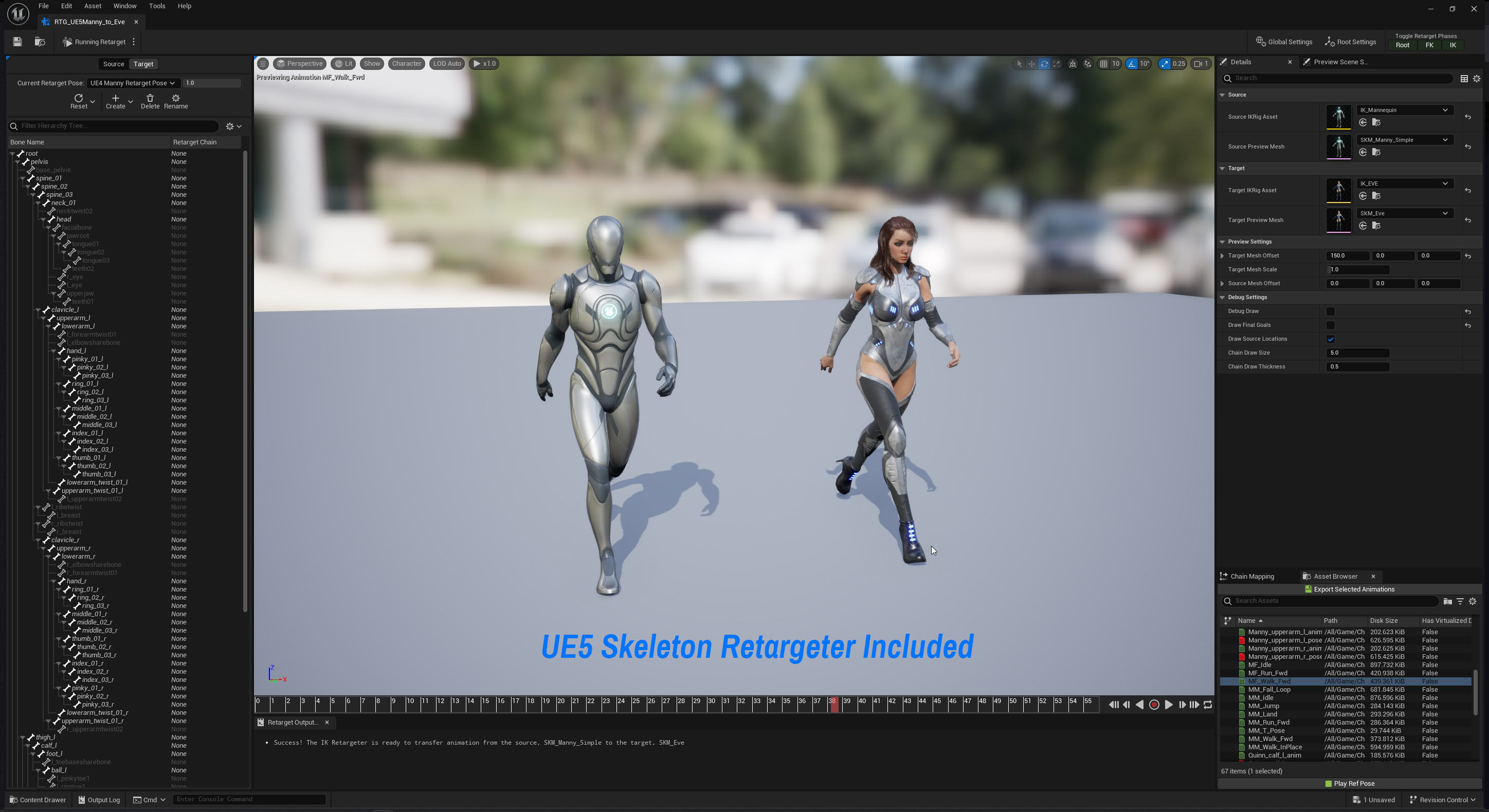Open the Revision Control menu
This screenshot has height=812, width=1489.
click(1443, 800)
